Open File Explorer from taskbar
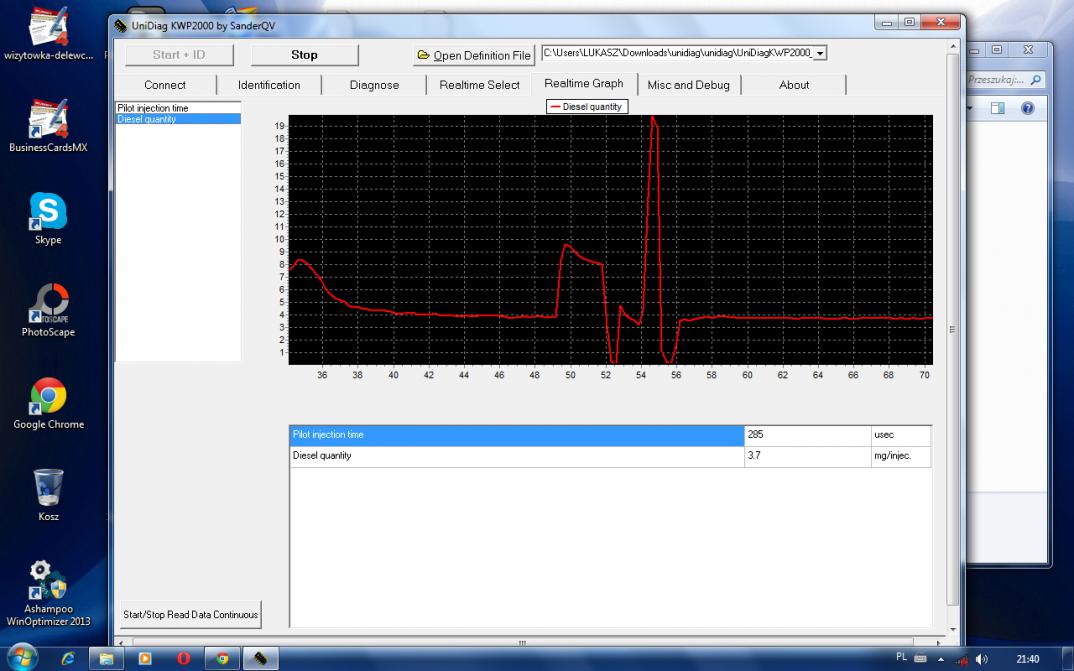This screenshot has width=1074, height=671. click(x=106, y=659)
